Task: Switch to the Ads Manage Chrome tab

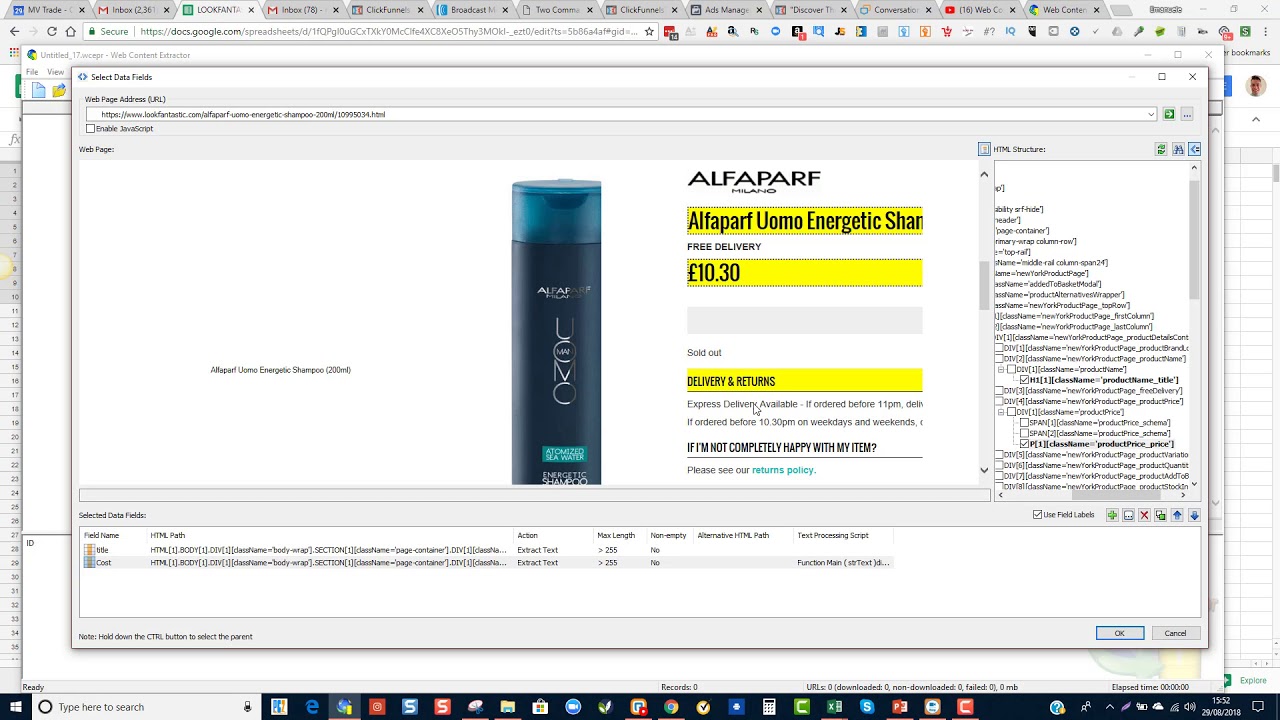Action: click(726, 10)
